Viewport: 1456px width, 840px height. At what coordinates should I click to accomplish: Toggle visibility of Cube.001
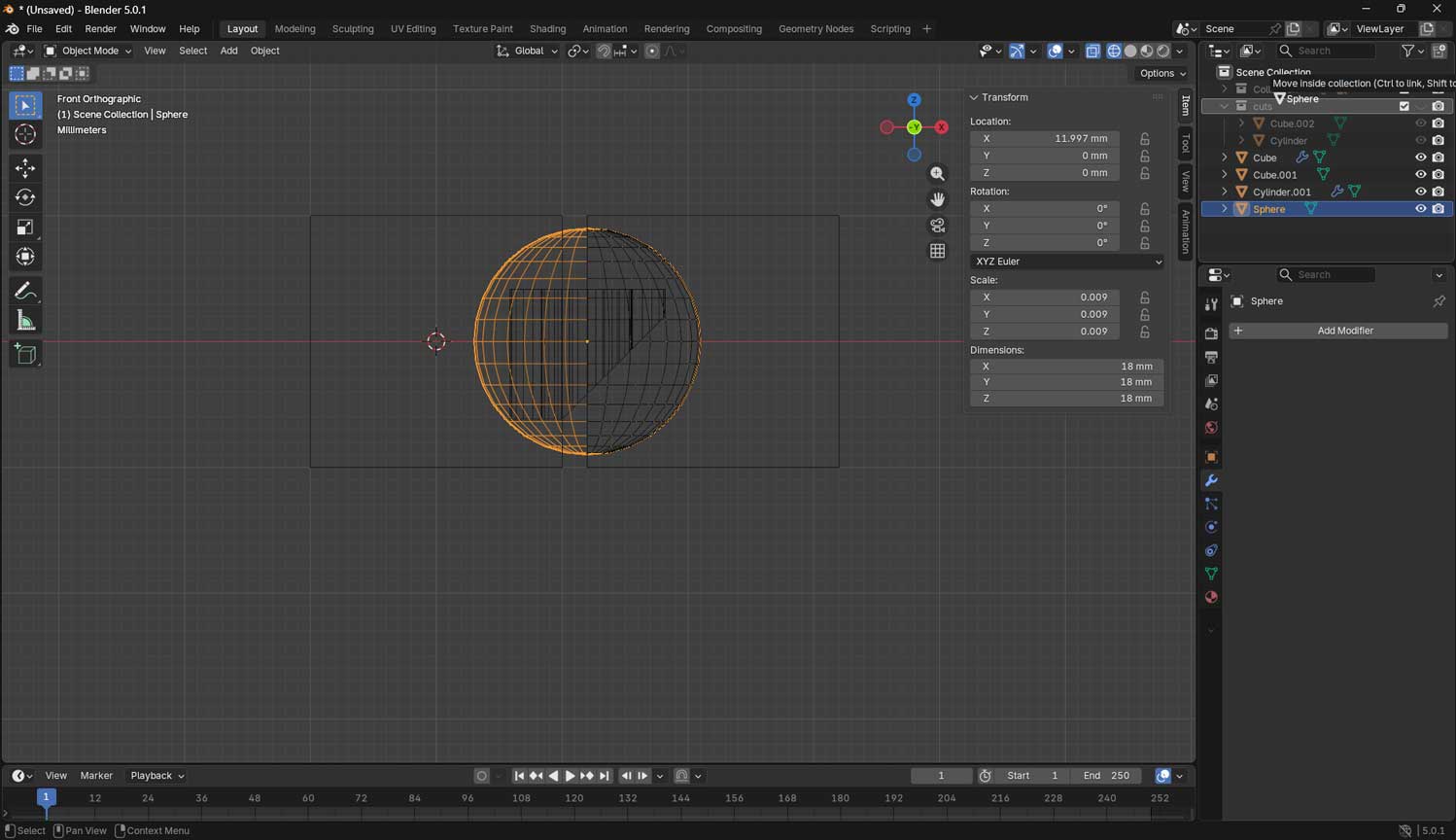point(1420,175)
